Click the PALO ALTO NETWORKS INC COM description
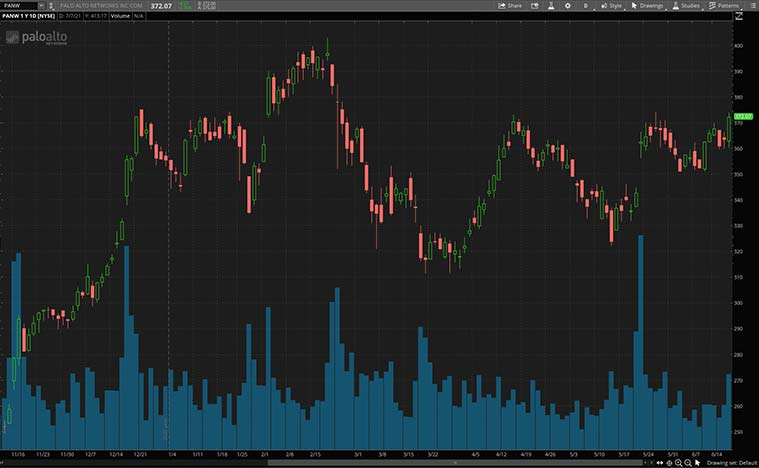 point(101,6)
